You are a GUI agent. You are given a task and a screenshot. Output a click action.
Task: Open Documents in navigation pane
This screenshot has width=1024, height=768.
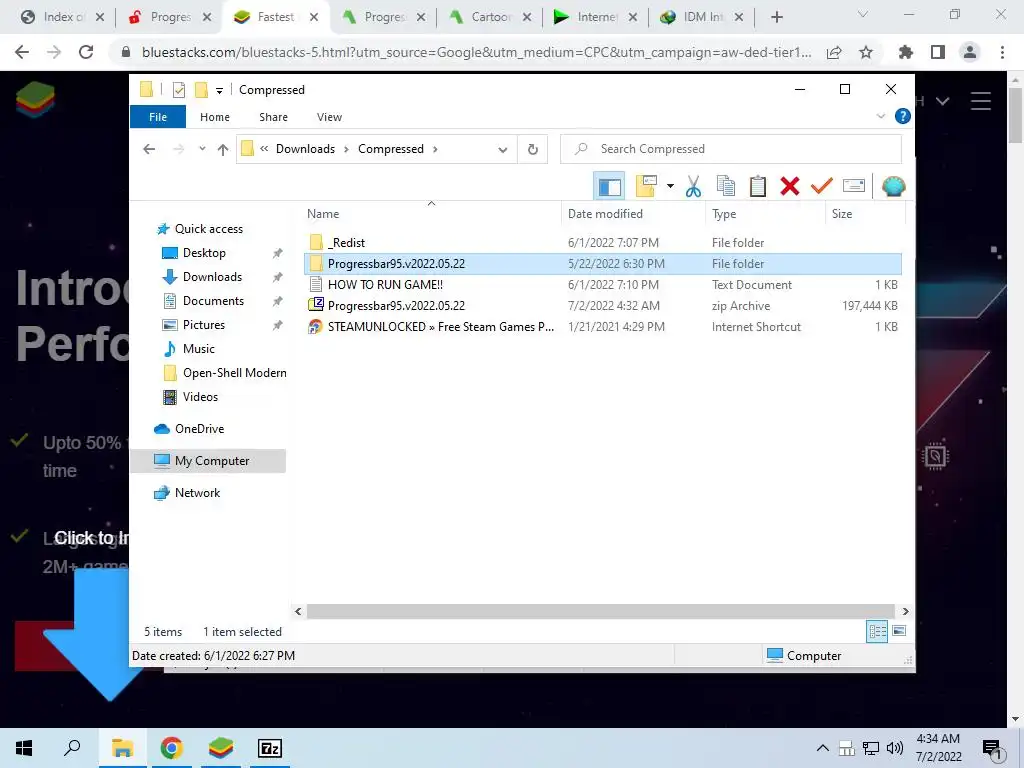(x=213, y=301)
